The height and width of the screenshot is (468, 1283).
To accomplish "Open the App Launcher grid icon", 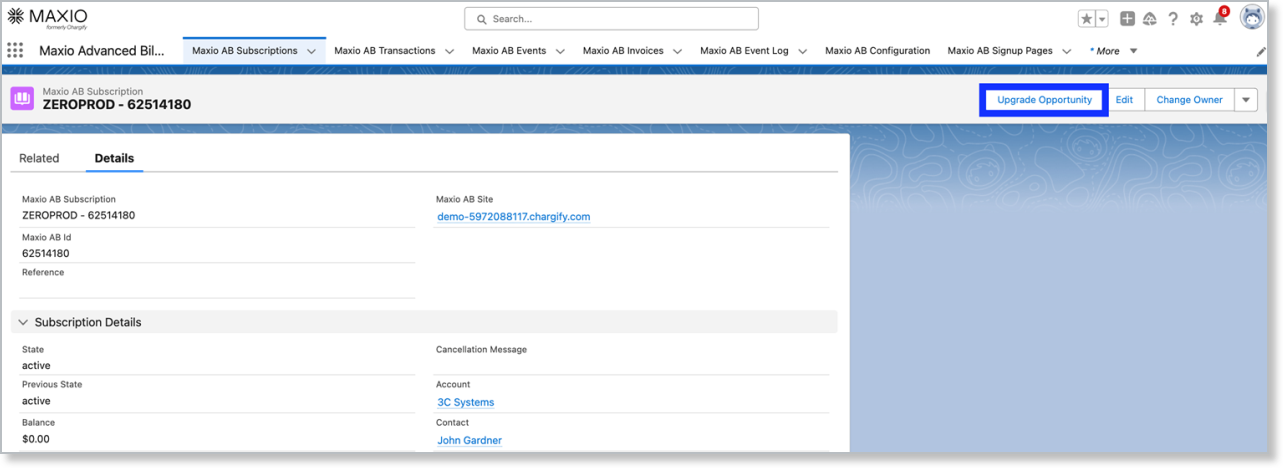I will 15,51.
